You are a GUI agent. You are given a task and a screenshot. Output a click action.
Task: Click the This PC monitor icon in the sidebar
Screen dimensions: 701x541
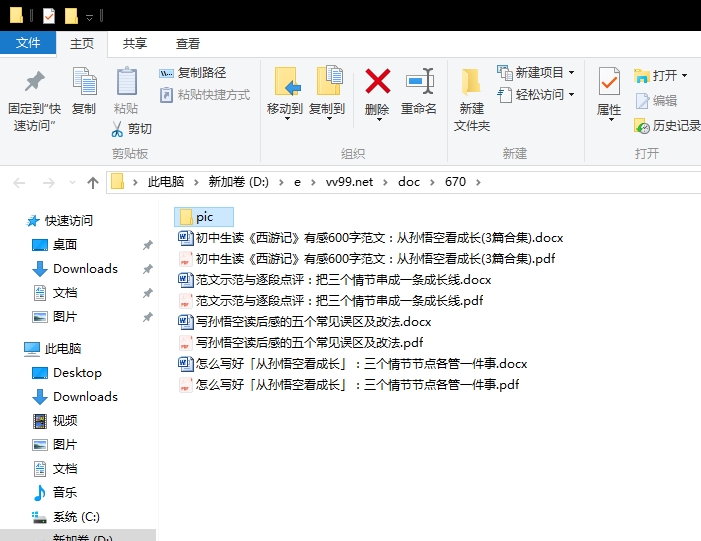coord(32,349)
